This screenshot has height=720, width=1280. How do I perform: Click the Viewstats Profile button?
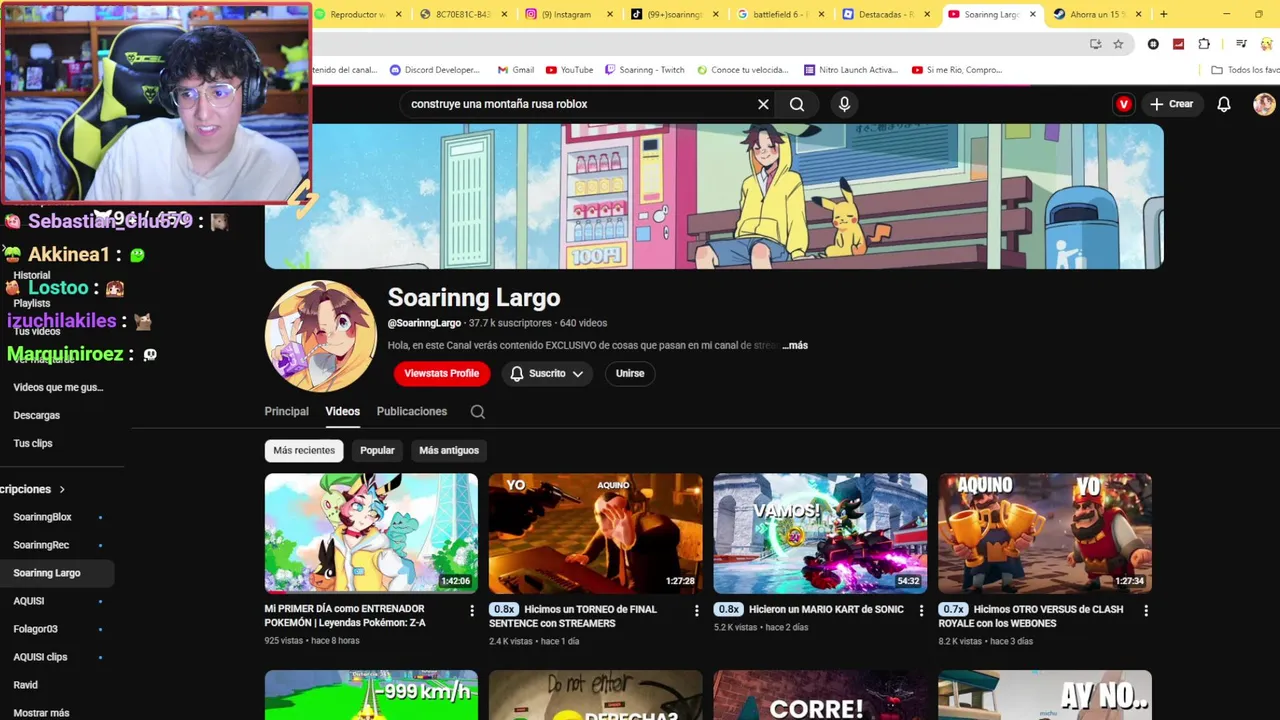[442, 373]
